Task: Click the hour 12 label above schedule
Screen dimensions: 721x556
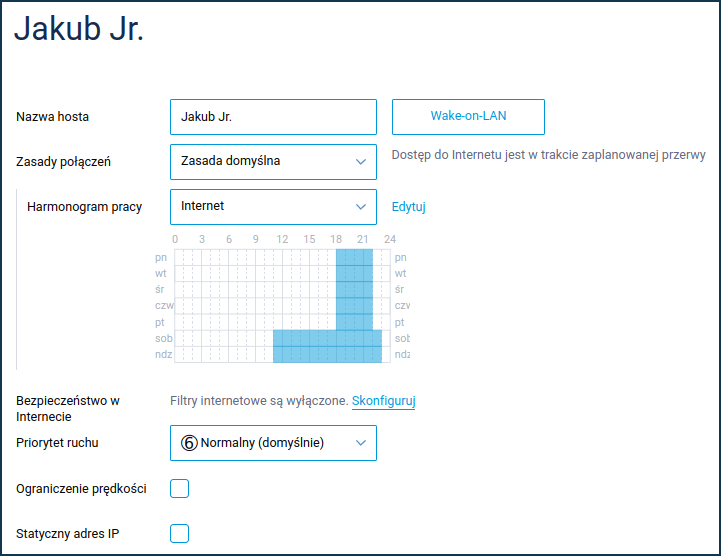Action: 283,239
